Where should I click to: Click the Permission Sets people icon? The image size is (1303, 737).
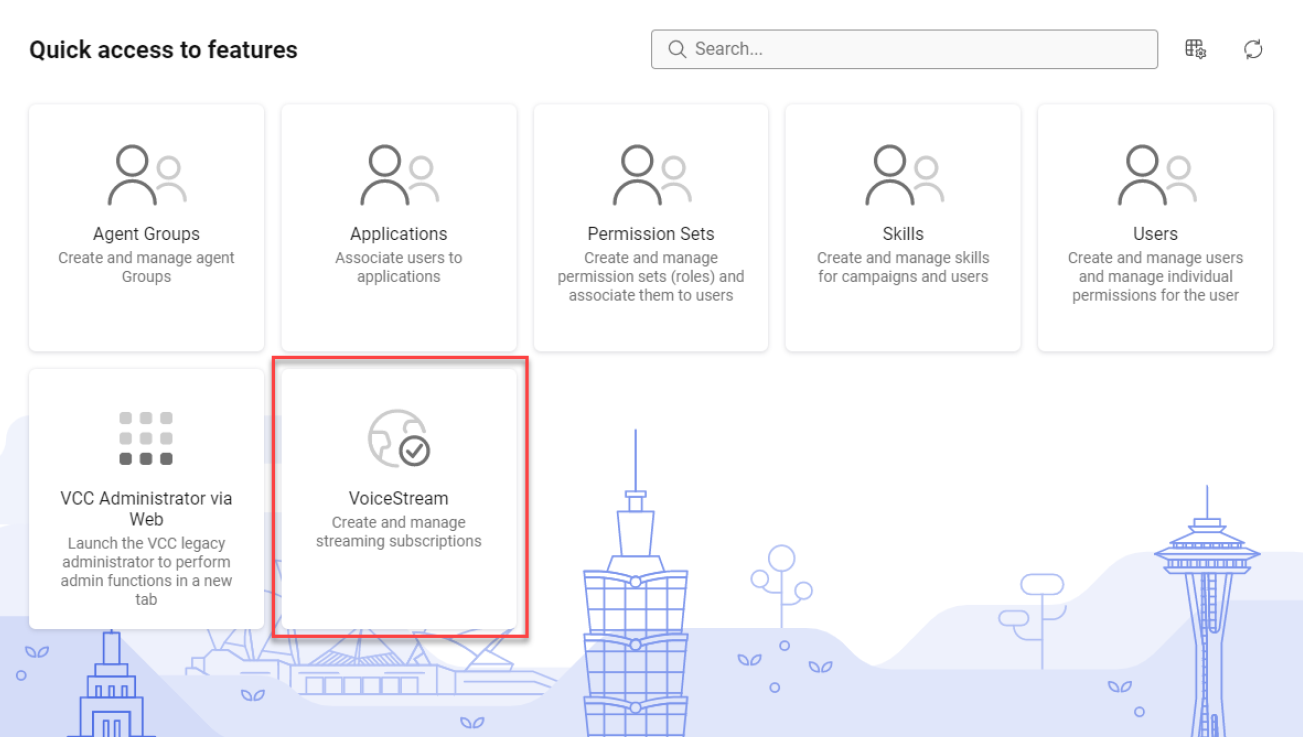click(651, 175)
